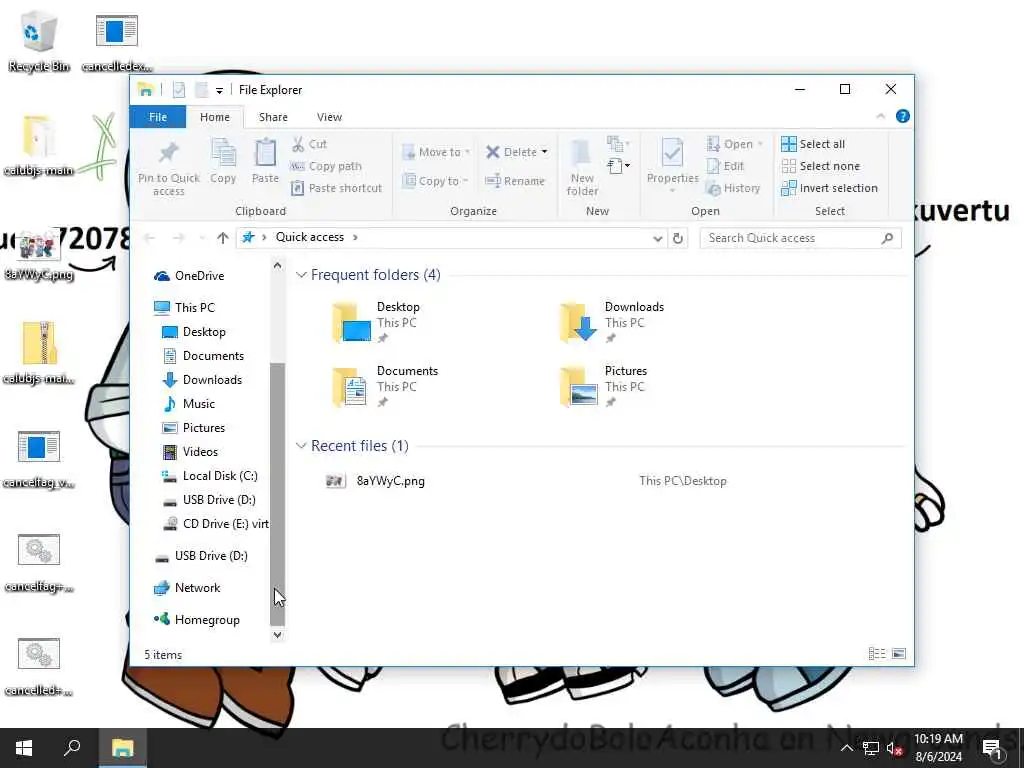Click the New folder icon
Image resolution: width=1024 pixels, height=768 pixels.
[x=581, y=153]
